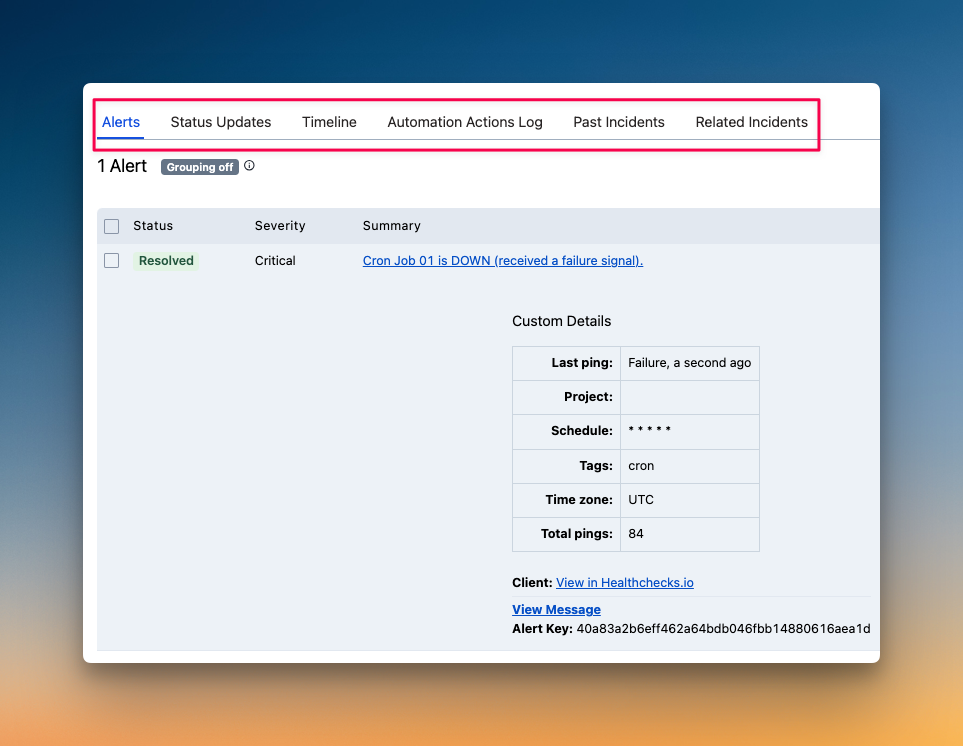Click the Total pings value 84
The image size is (963, 746).
636,534
